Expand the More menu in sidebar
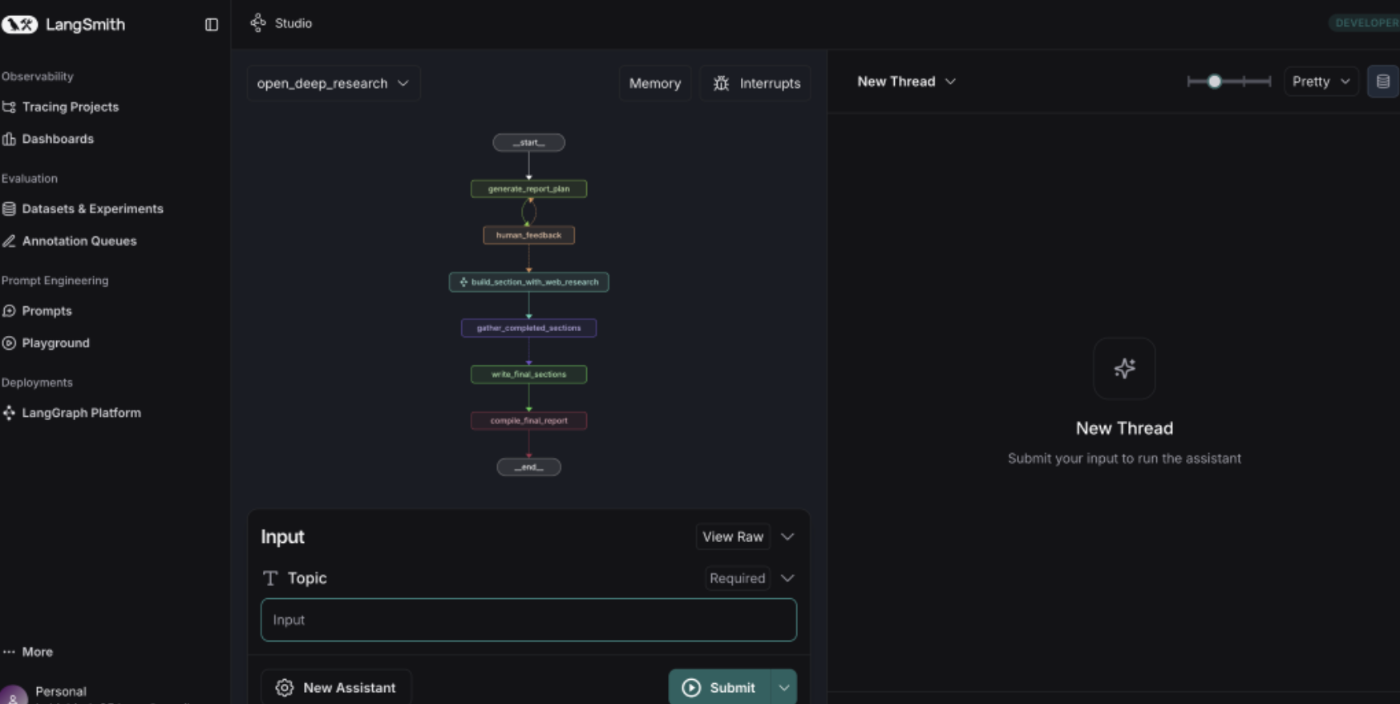The width and height of the screenshot is (1400, 704). 28,652
